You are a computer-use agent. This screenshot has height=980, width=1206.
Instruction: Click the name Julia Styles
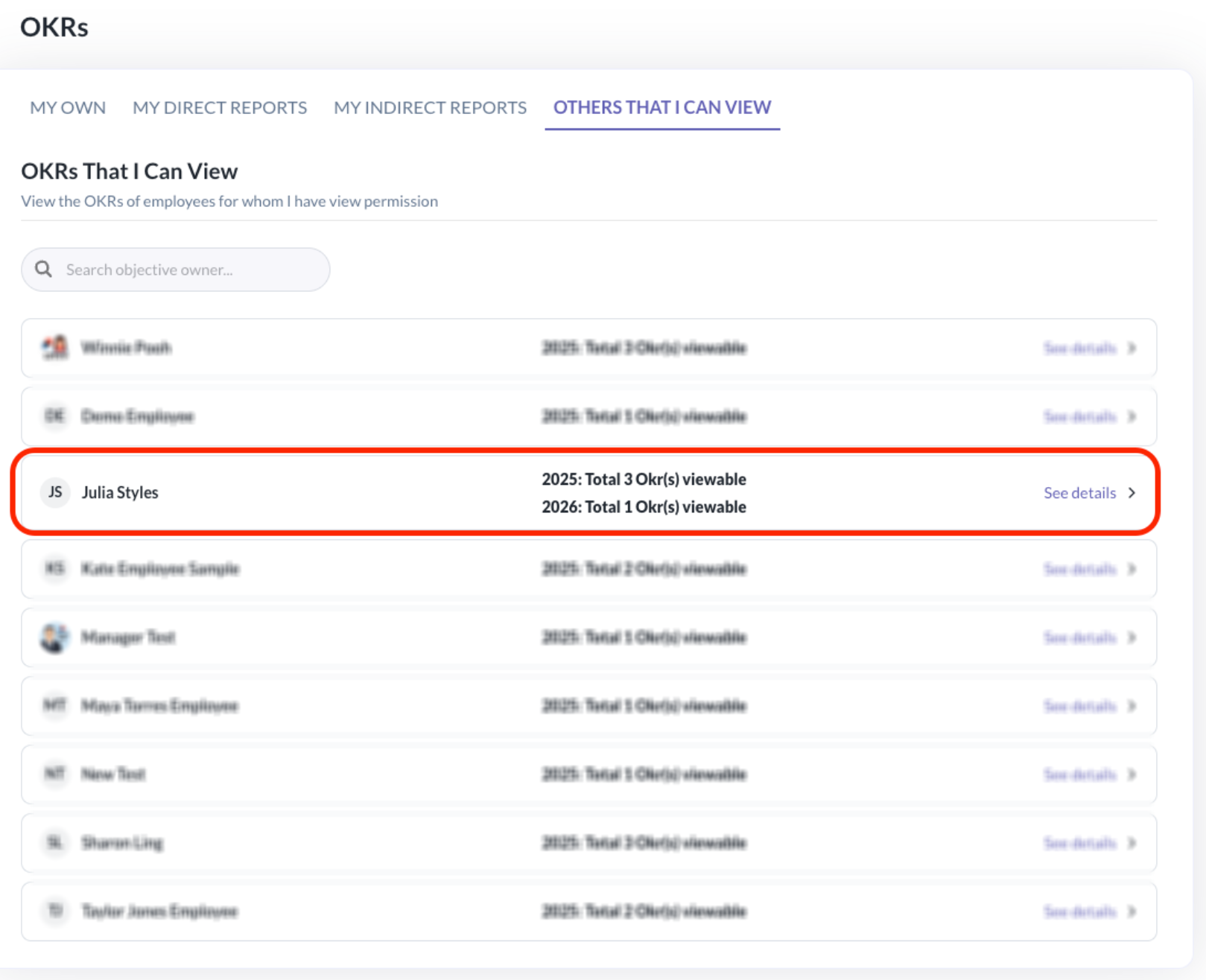120,492
